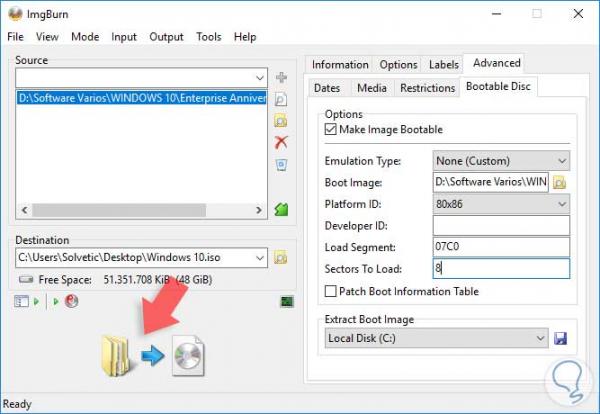Screen dimensions: 600x414
Task: Open the View menu
Action: (x=47, y=37)
